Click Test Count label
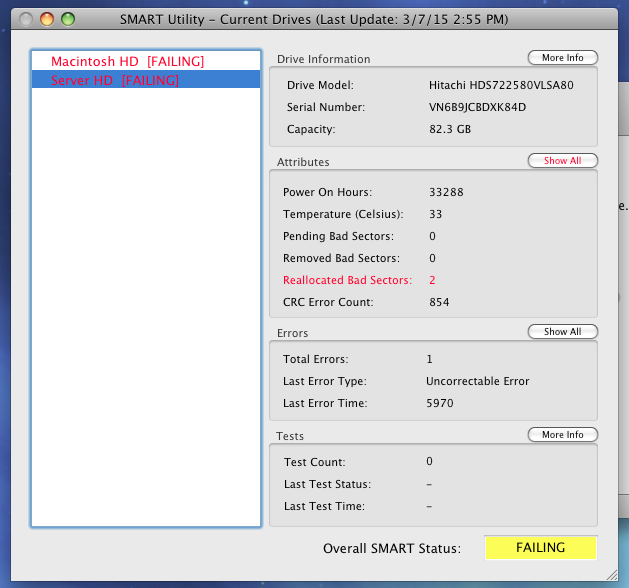 click(314, 462)
